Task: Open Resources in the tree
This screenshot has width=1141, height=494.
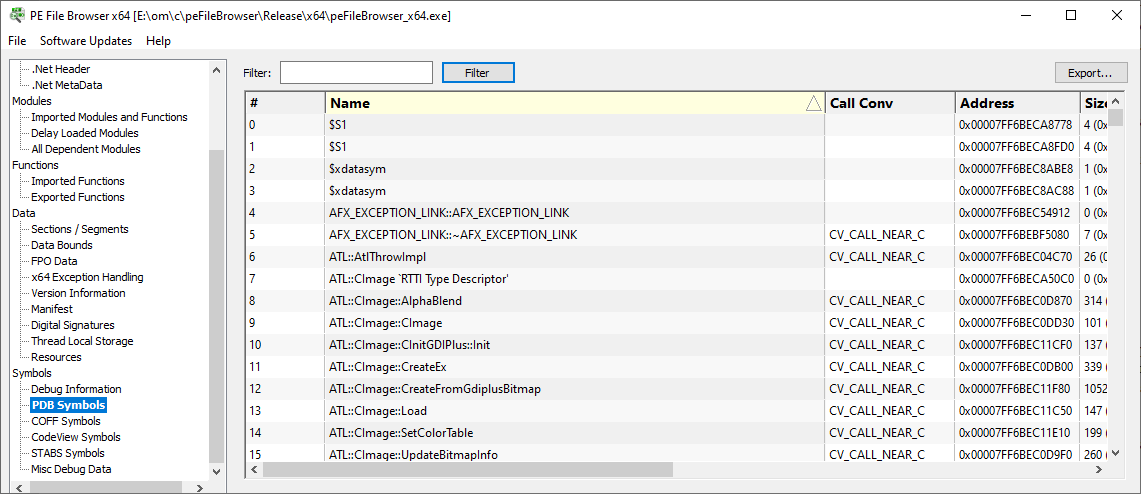Action: (56, 357)
